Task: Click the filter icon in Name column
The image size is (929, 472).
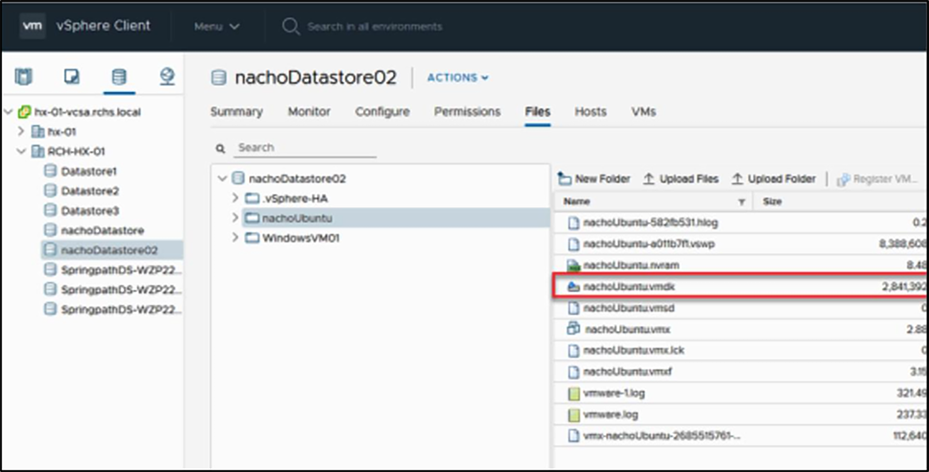Action: click(x=741, y=202)
